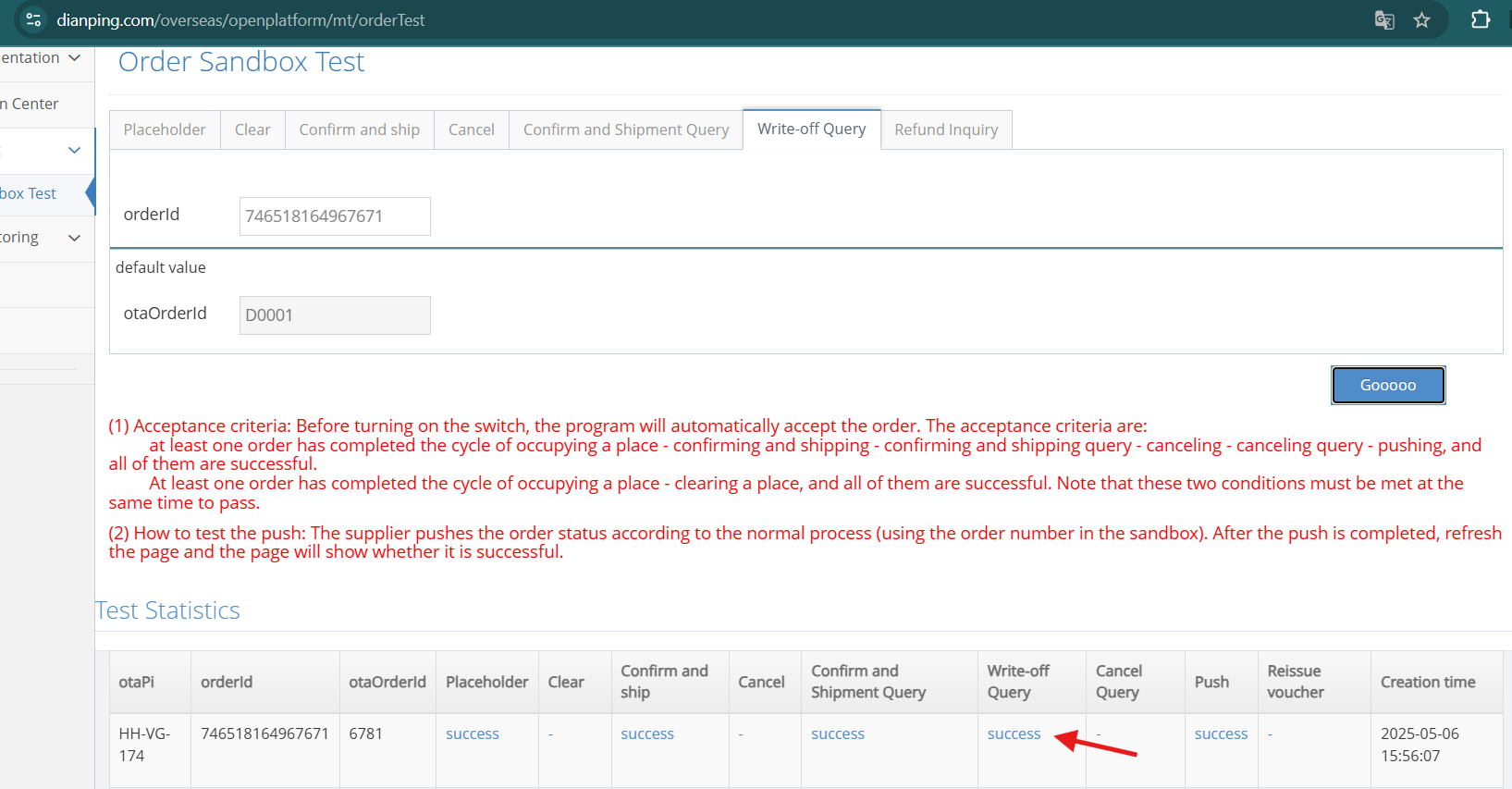Screen dimensions: 1512x789
Task: Bookmark this page with the star icon
Action: click(x=1421, y=20)
